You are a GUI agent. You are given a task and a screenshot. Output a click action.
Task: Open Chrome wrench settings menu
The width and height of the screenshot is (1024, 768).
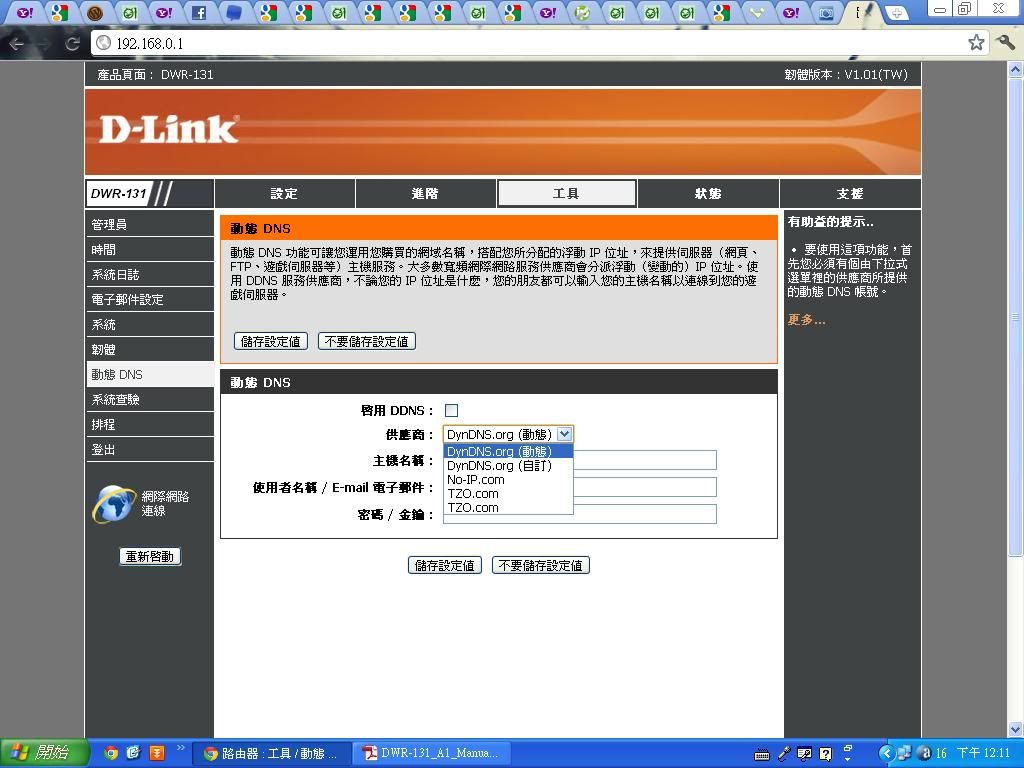[1005, 42]
